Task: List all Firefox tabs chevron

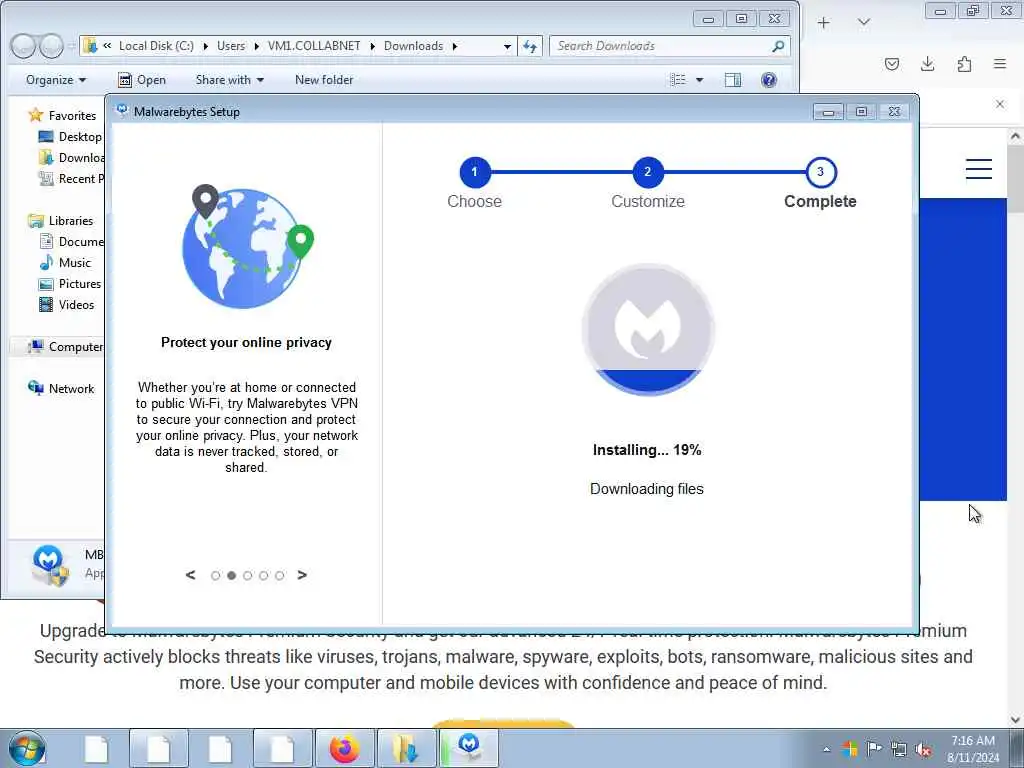Action: pos(863,23)
